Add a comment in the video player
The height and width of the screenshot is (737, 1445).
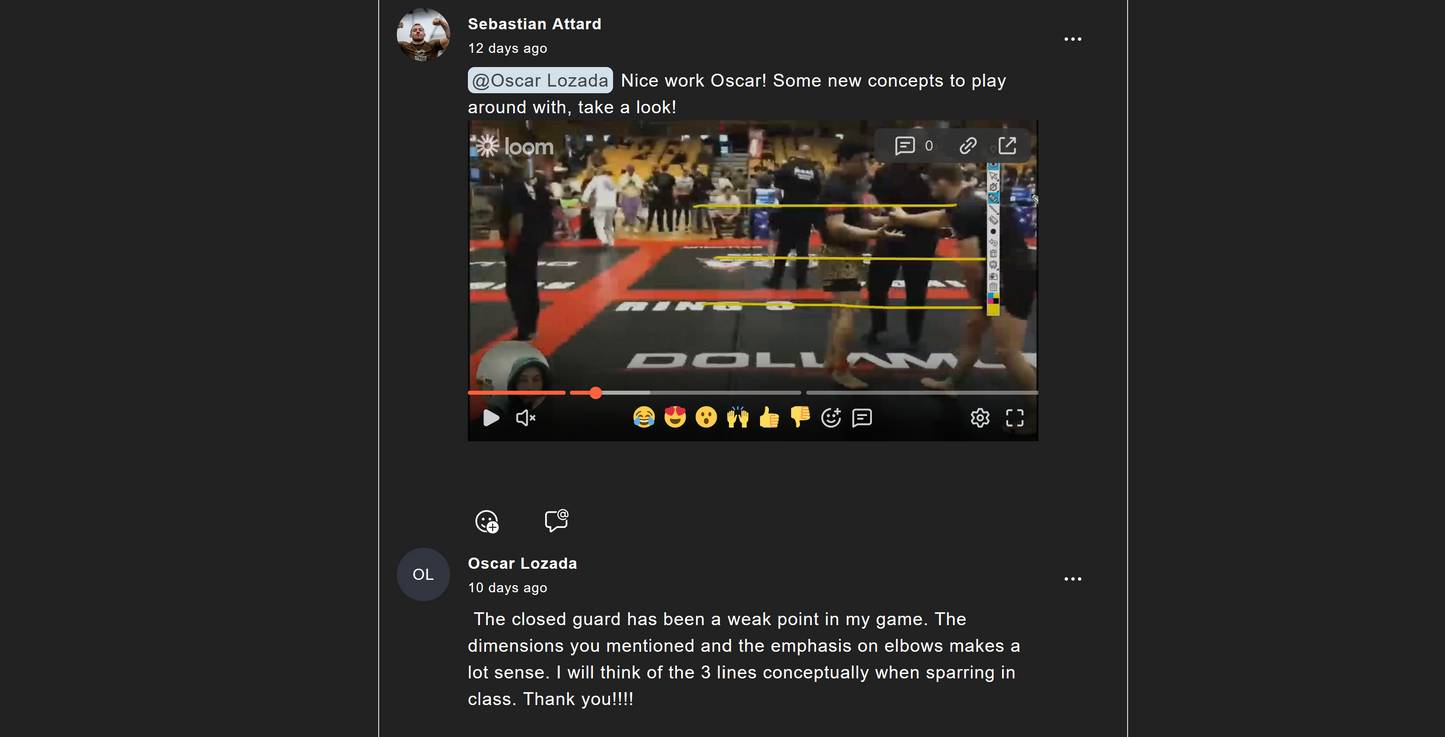[862, 418]
